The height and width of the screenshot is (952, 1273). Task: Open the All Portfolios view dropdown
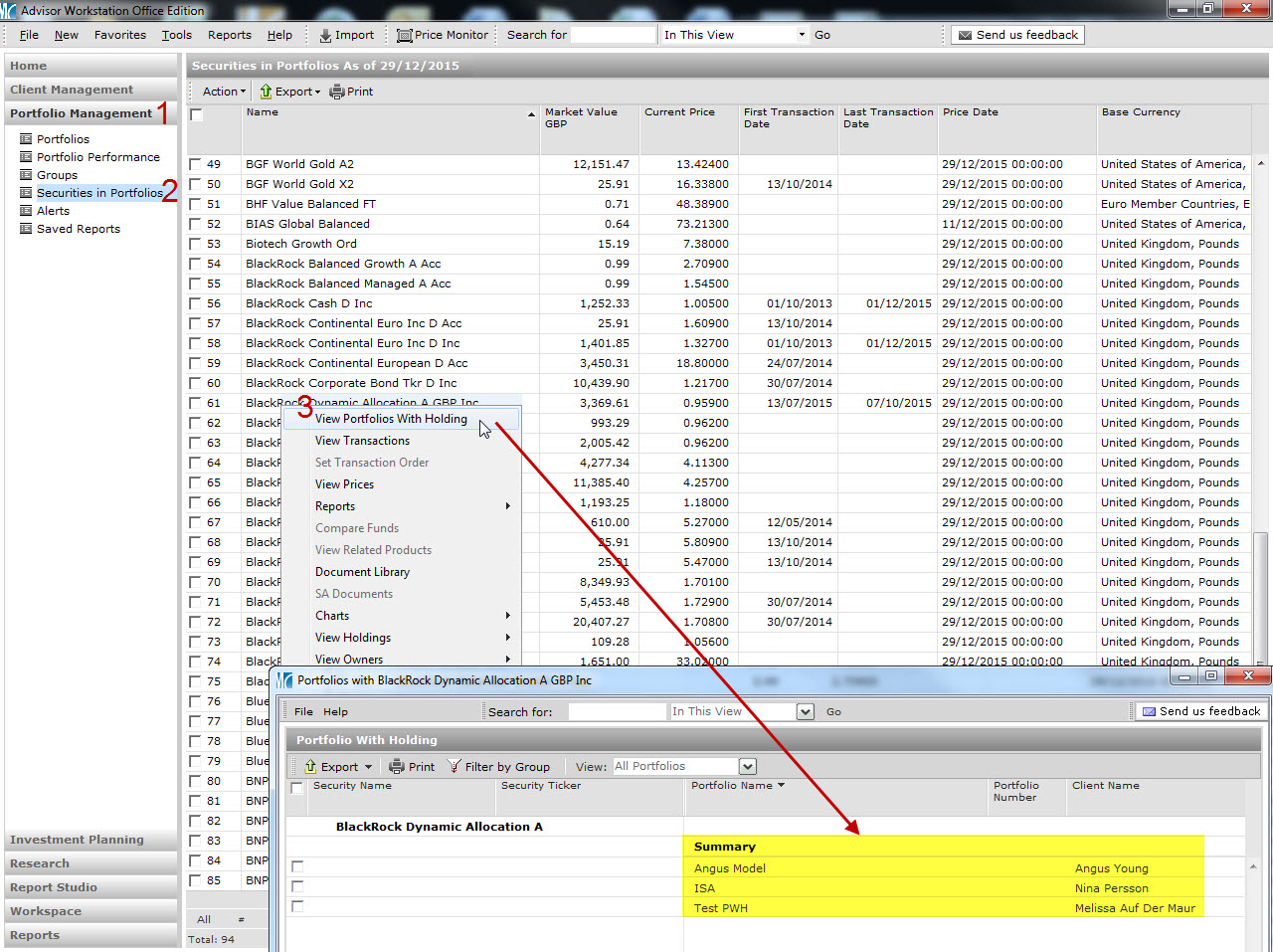pyautogui.click(x=748, y=767)
